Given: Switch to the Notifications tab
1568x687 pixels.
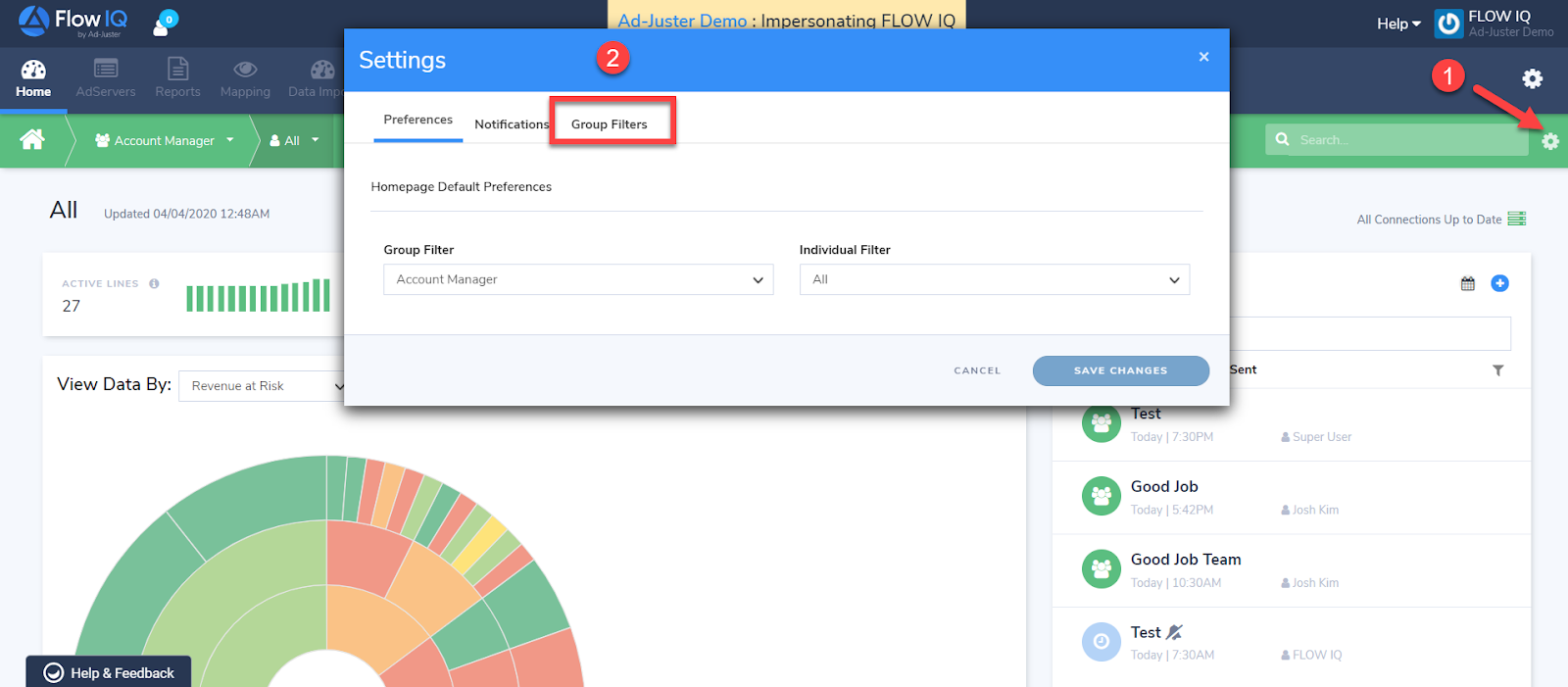Looking at the screenshot, I should [x=512, y=124].
